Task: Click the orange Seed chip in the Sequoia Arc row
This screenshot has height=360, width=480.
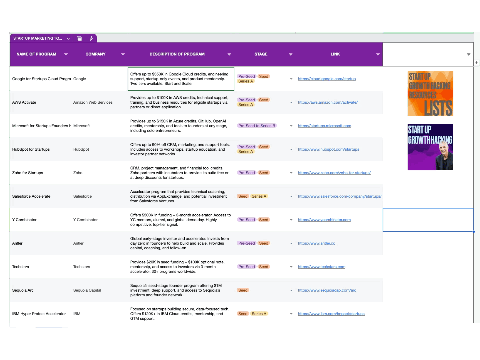Action: coord(243,290)
